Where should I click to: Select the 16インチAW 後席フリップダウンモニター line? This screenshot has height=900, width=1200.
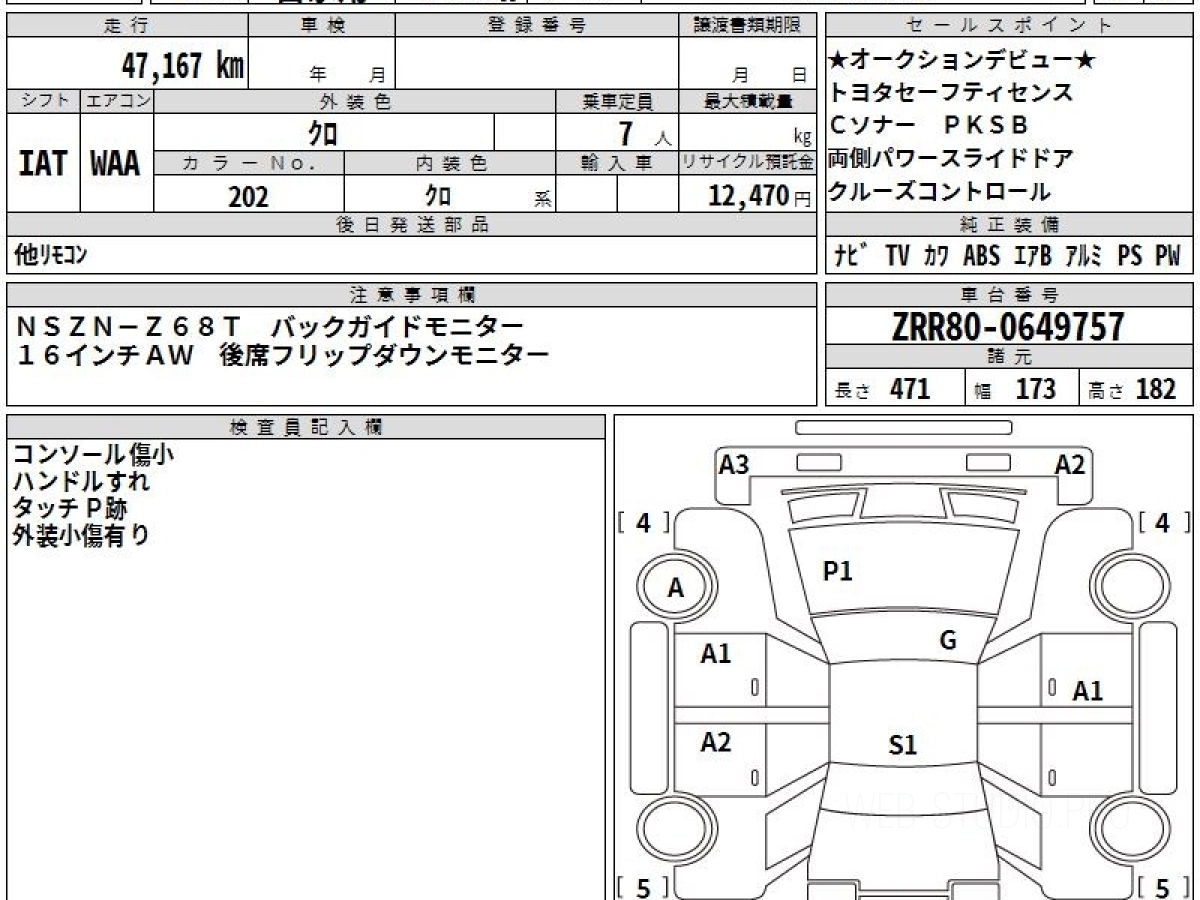tap(282, 355)
